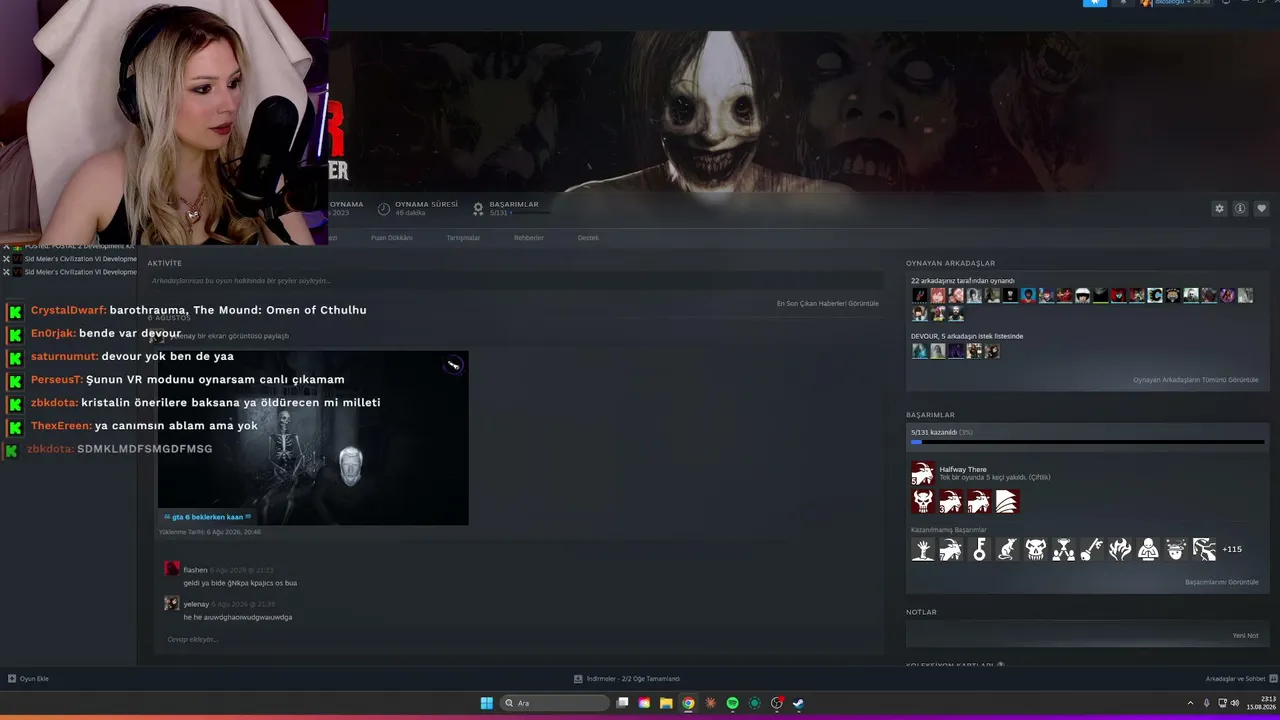Click the downloads icon in Steam footer
The image size is (1280, 720).
click(x=578, y=679)
